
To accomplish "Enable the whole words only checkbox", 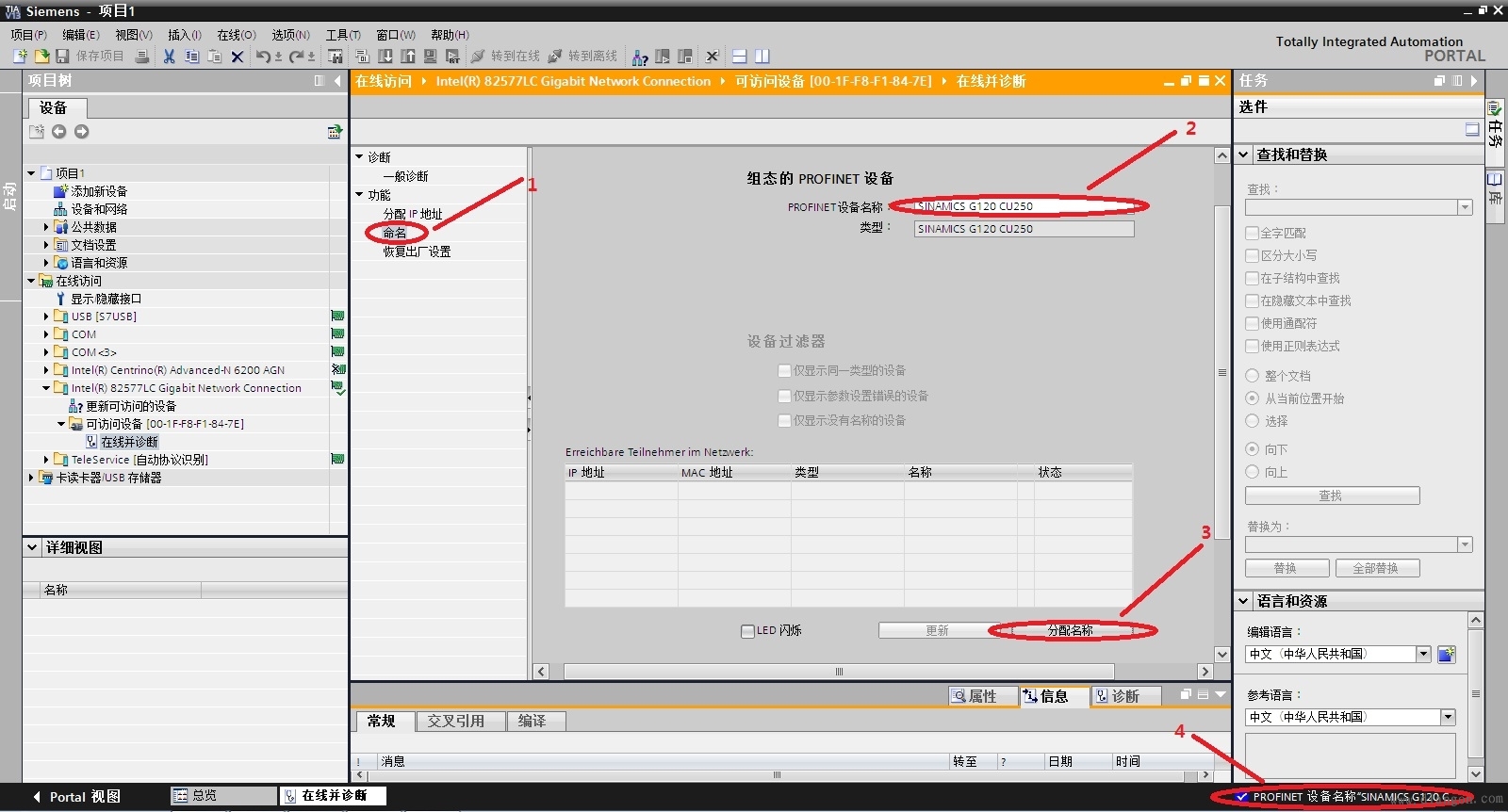I will 1253,233.
